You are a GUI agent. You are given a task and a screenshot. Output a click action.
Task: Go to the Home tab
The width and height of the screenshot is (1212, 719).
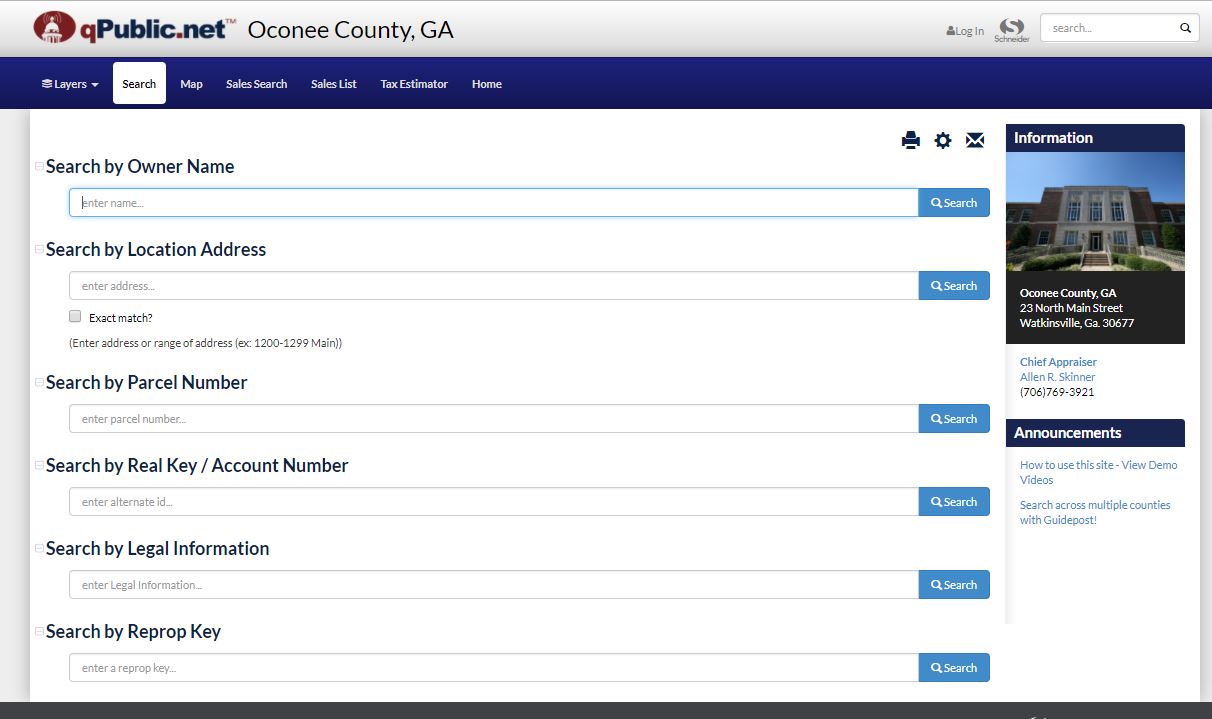tap(487, 84)
